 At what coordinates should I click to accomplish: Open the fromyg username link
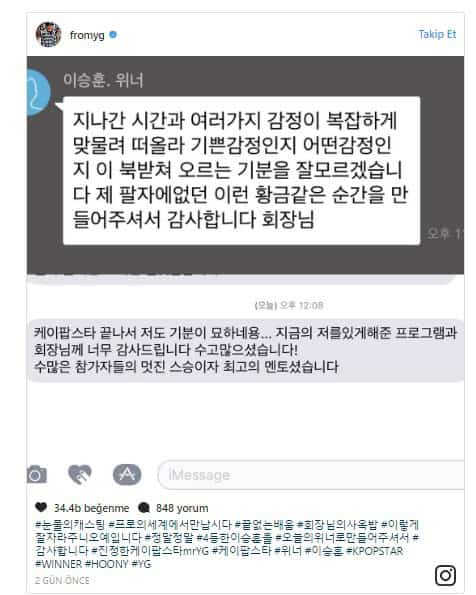point(87,35)
